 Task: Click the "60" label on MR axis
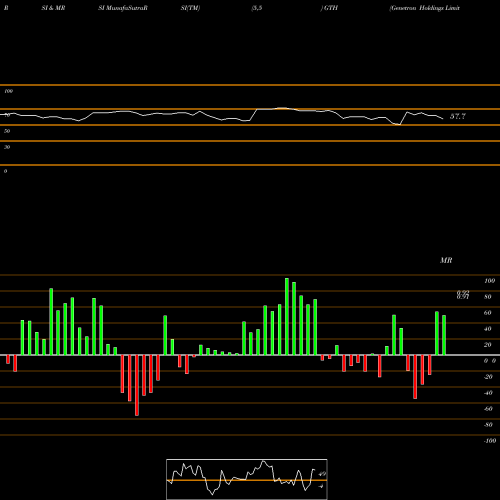click(x=488, y=313)
